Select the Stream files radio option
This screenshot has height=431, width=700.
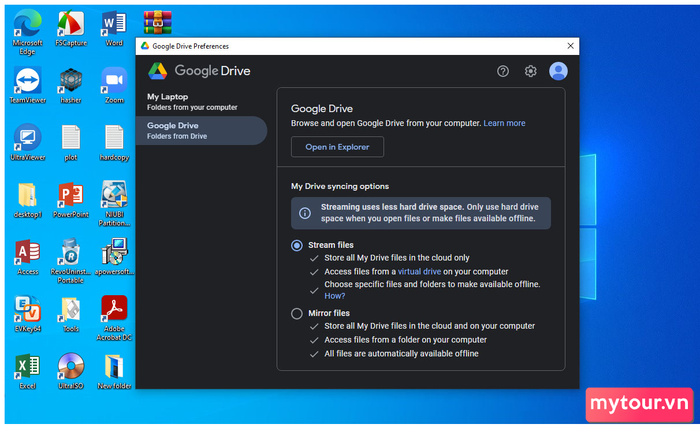pyautogui.click(x=297, y=245)
